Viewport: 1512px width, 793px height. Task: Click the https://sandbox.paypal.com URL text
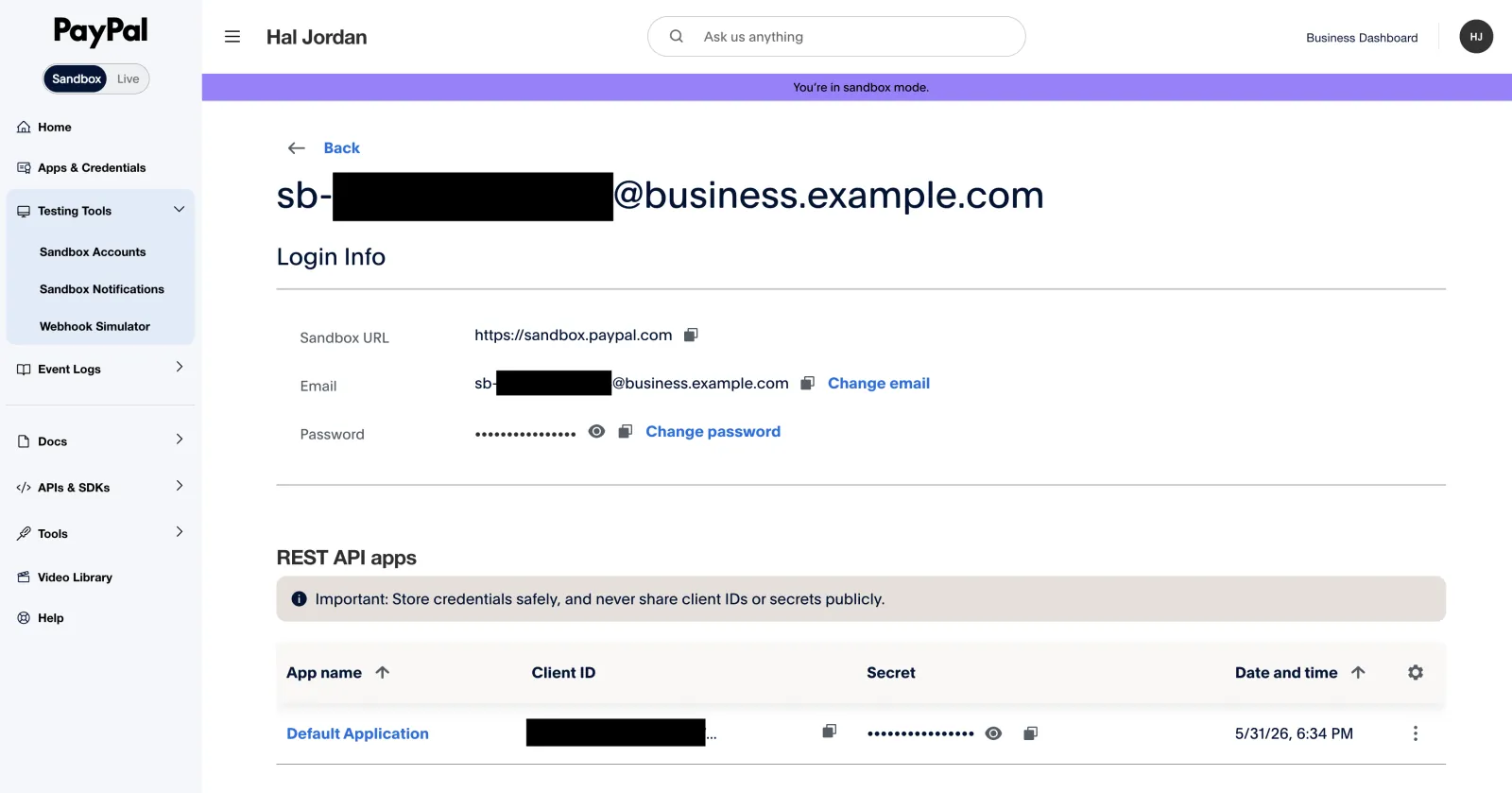pyautogui.click(x=573, y=335)
